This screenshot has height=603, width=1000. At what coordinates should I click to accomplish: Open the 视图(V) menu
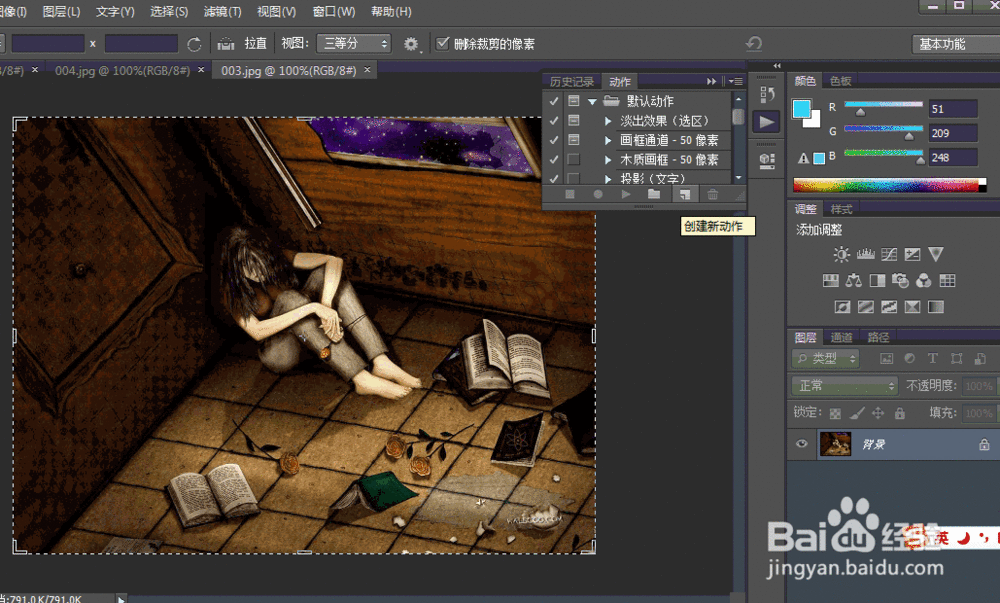[x=277, y=11]
